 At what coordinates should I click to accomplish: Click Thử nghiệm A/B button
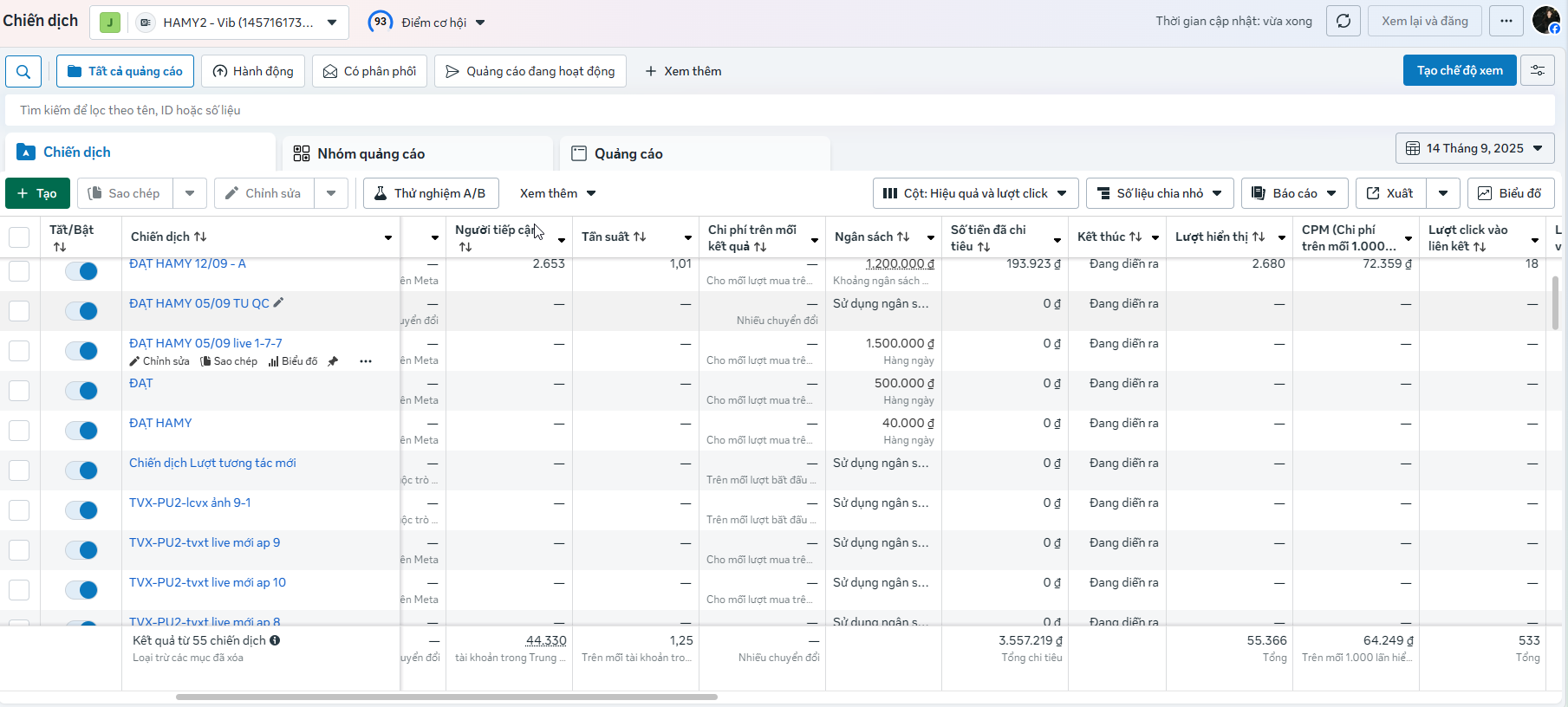(431, 193)
